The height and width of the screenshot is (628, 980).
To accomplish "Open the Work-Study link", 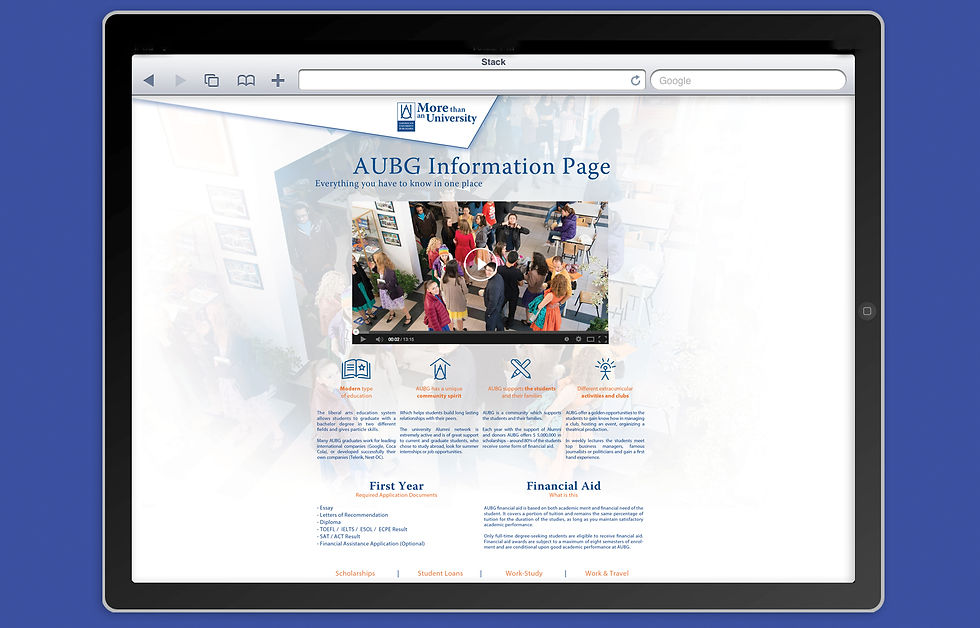I will [x=524, y=573].
